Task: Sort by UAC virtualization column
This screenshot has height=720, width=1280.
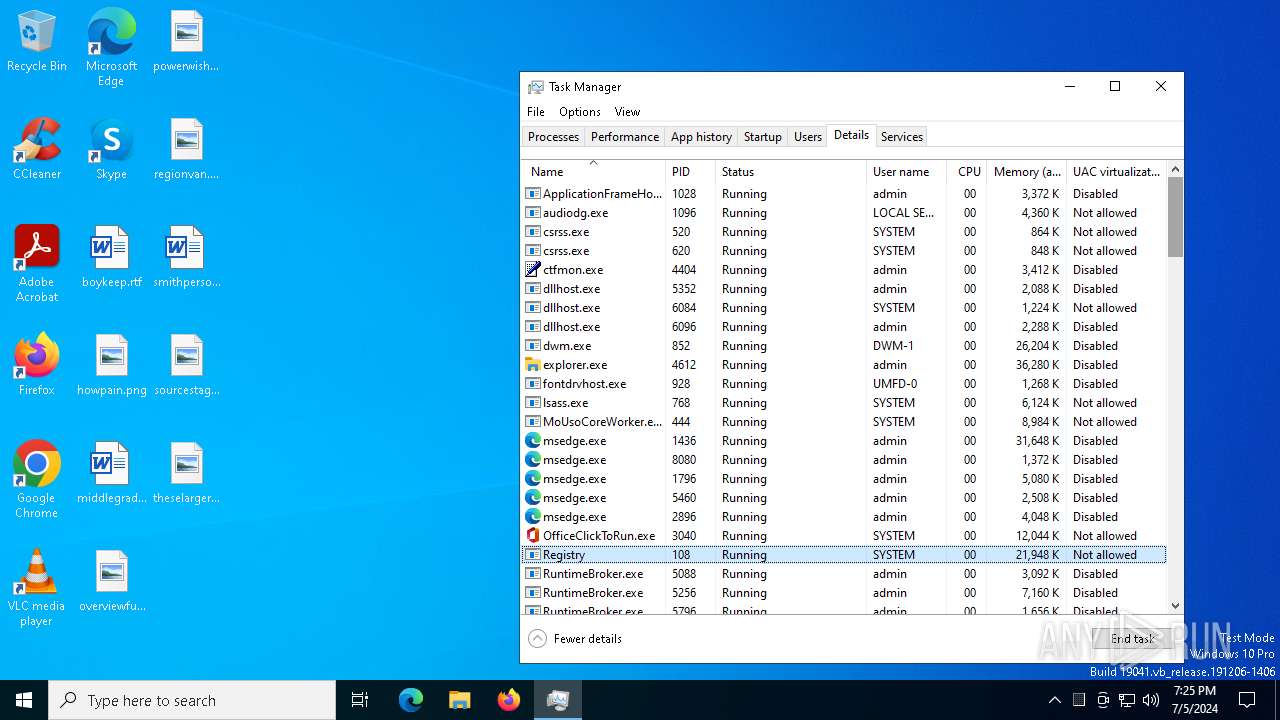Action: [1117, 171]
